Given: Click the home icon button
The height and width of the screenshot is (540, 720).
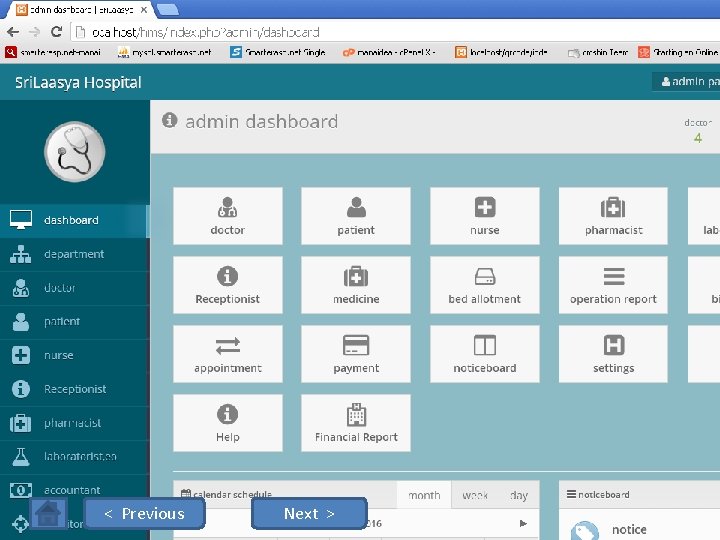Looking at the screenshot, I should pyautogui.click(x=48, y=513).
